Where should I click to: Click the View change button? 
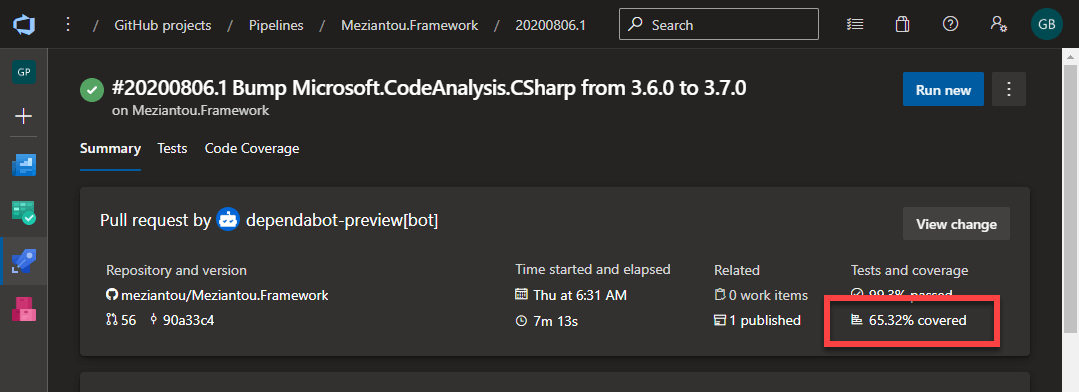(x=957, y=224)
